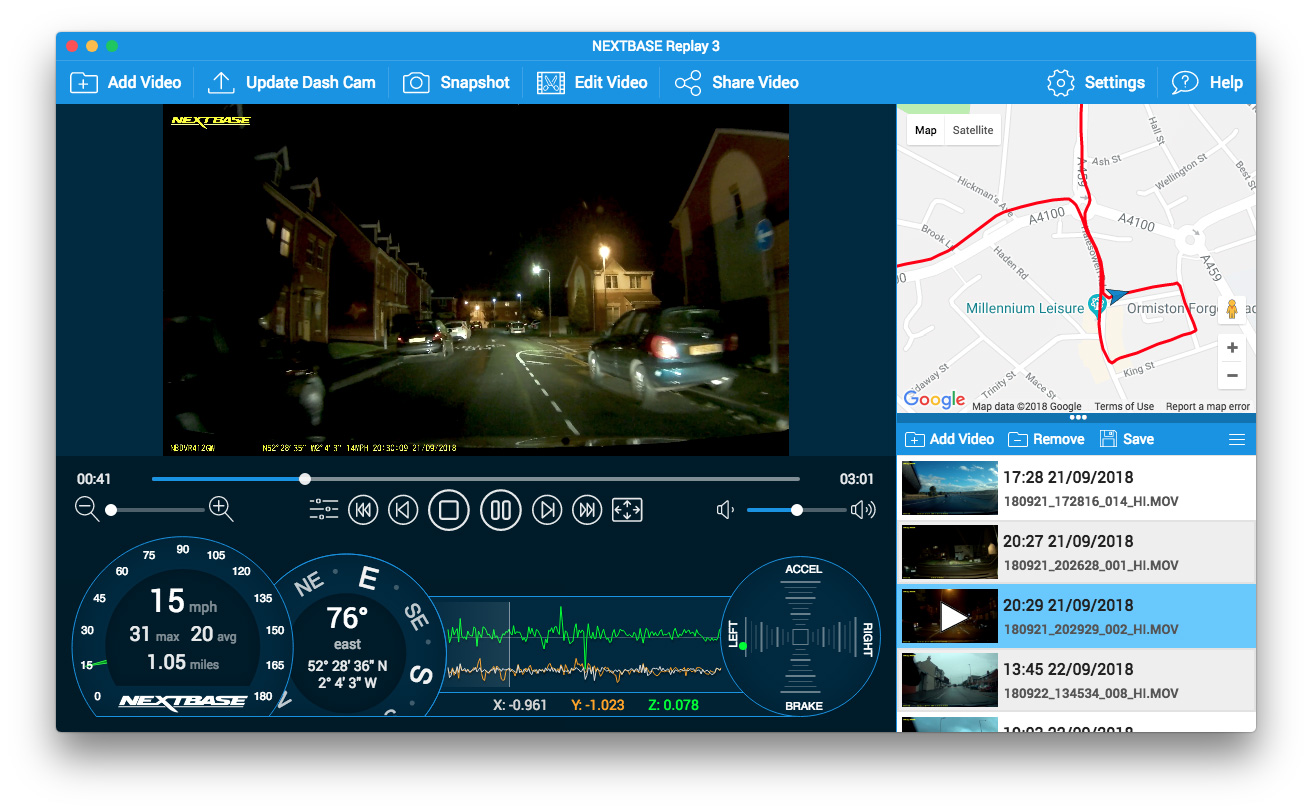Open the map Terms of Use link
The width and height of the screenshot is (1312, 812).
(x=1124, y=407)
